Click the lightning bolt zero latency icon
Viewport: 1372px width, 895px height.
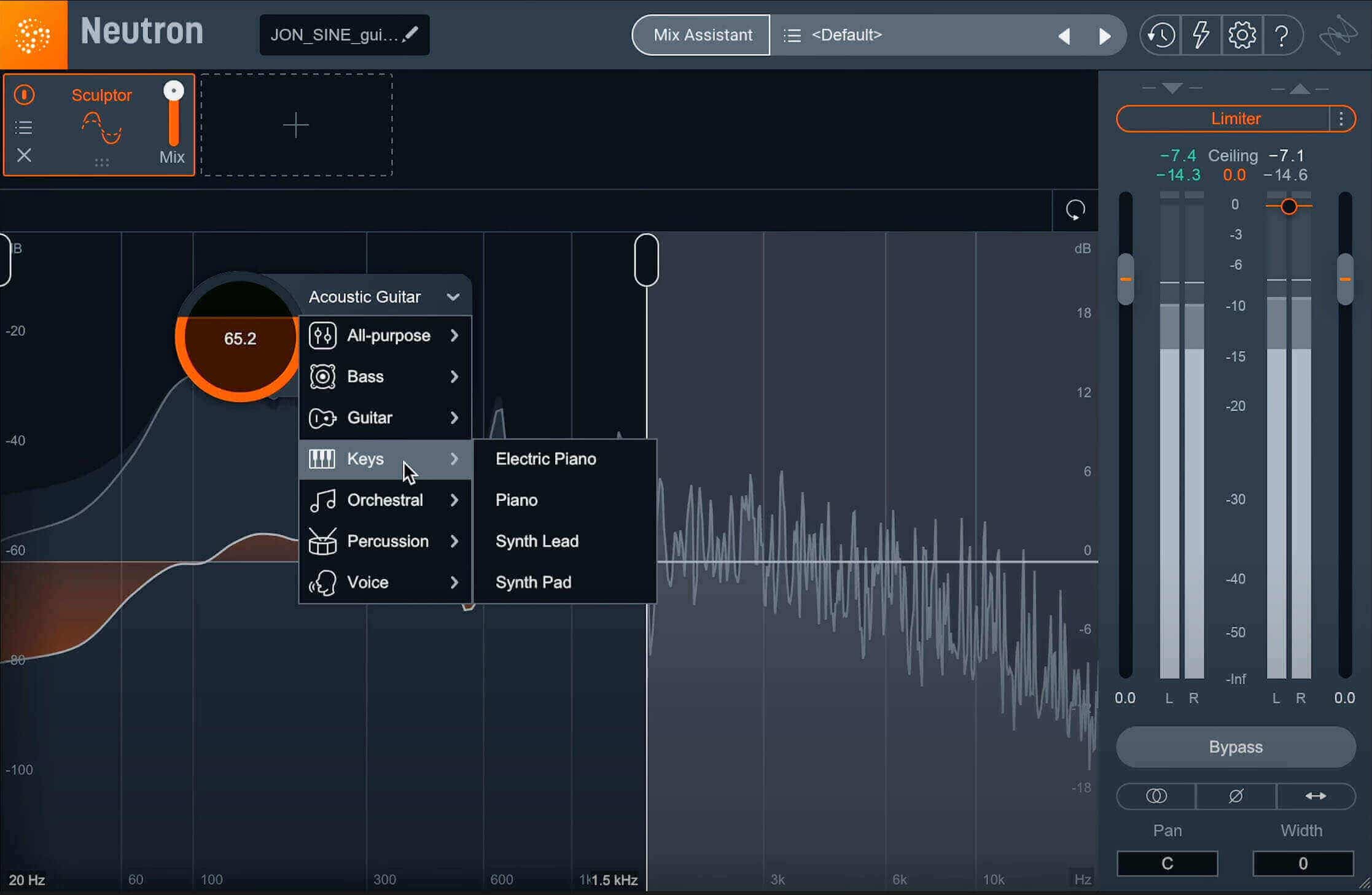(1201, 36)
